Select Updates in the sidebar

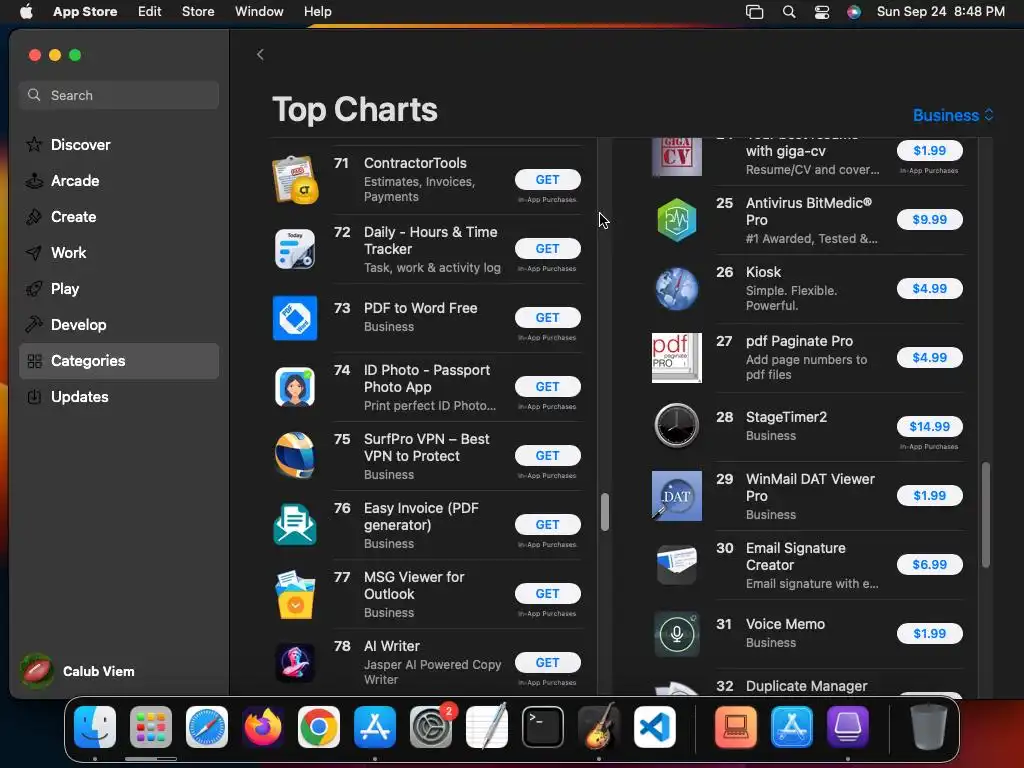click(x=119, y=397)
